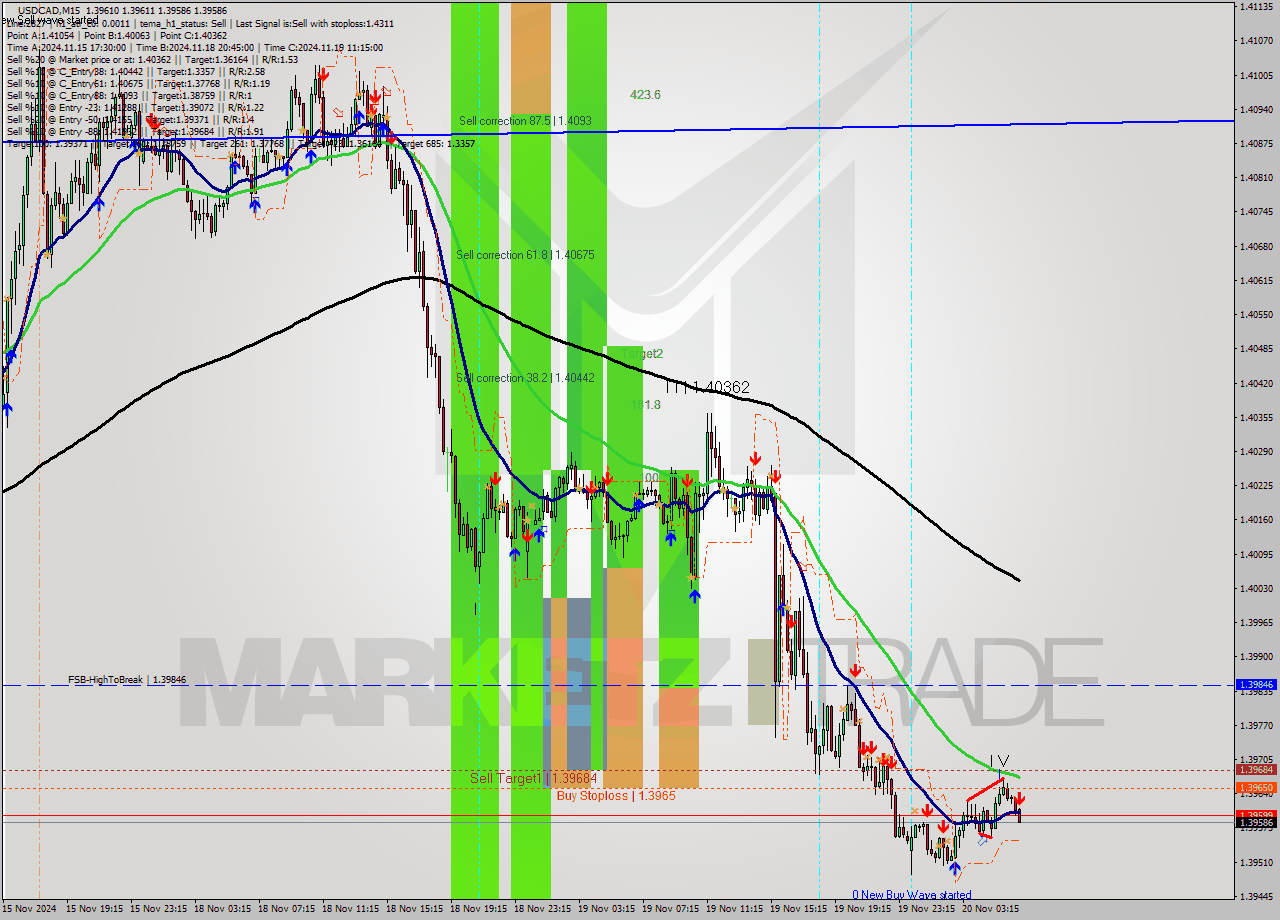
Task: Click the 1.40810 price axis label
Action: pyautogui.click(x=1255, y=177)
